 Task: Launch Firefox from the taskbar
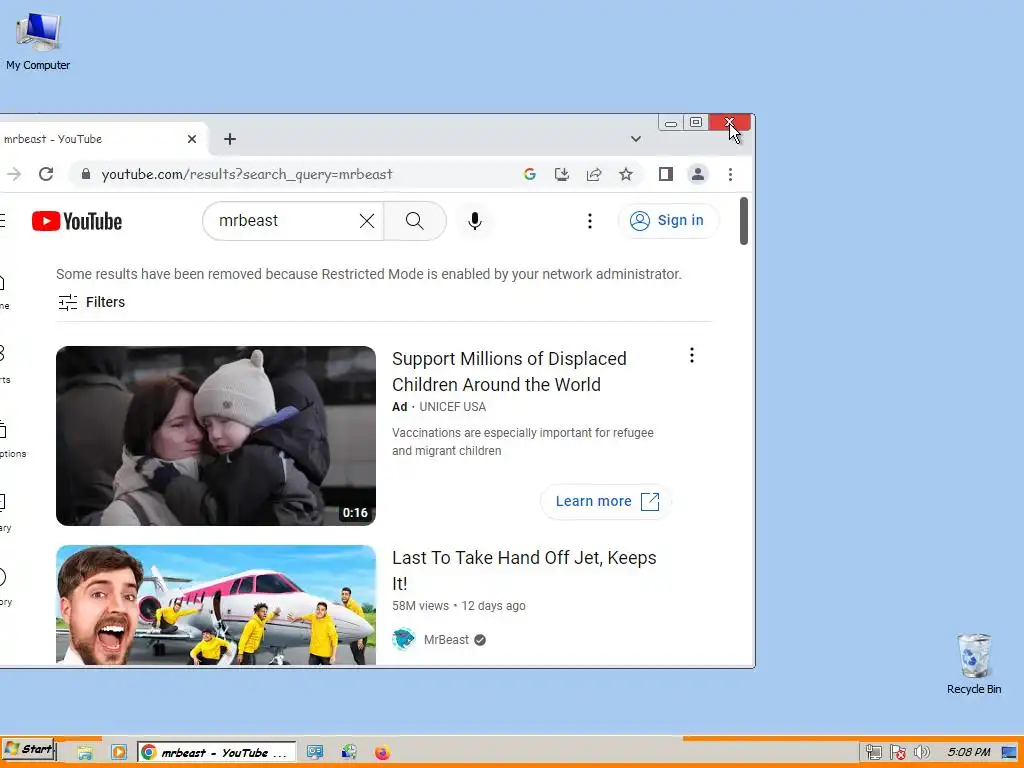pos(383,752)
